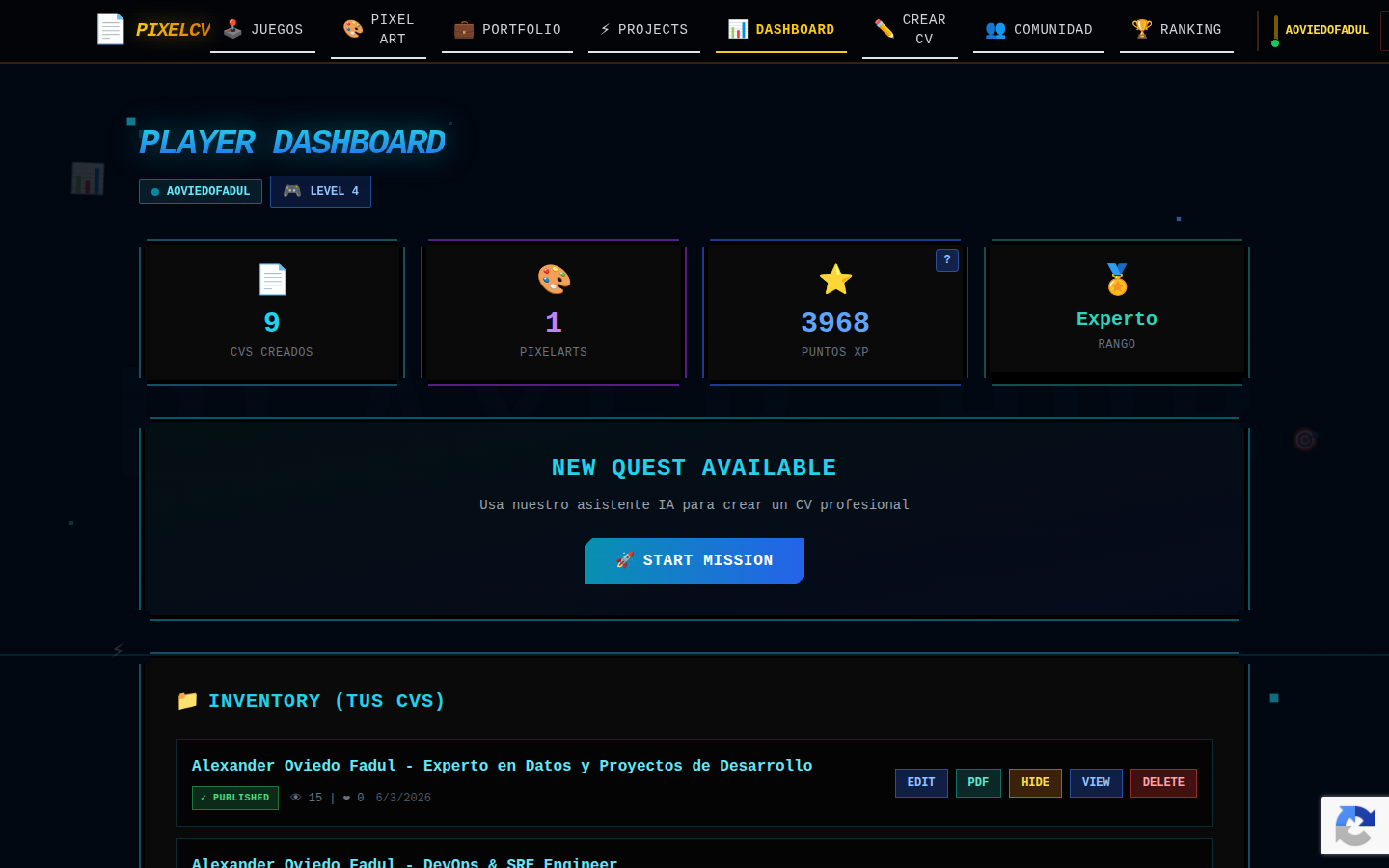Viewport: 1389px width, 868px height.
Task: Click the Player Dashboard heading
Action: point(292,143)
